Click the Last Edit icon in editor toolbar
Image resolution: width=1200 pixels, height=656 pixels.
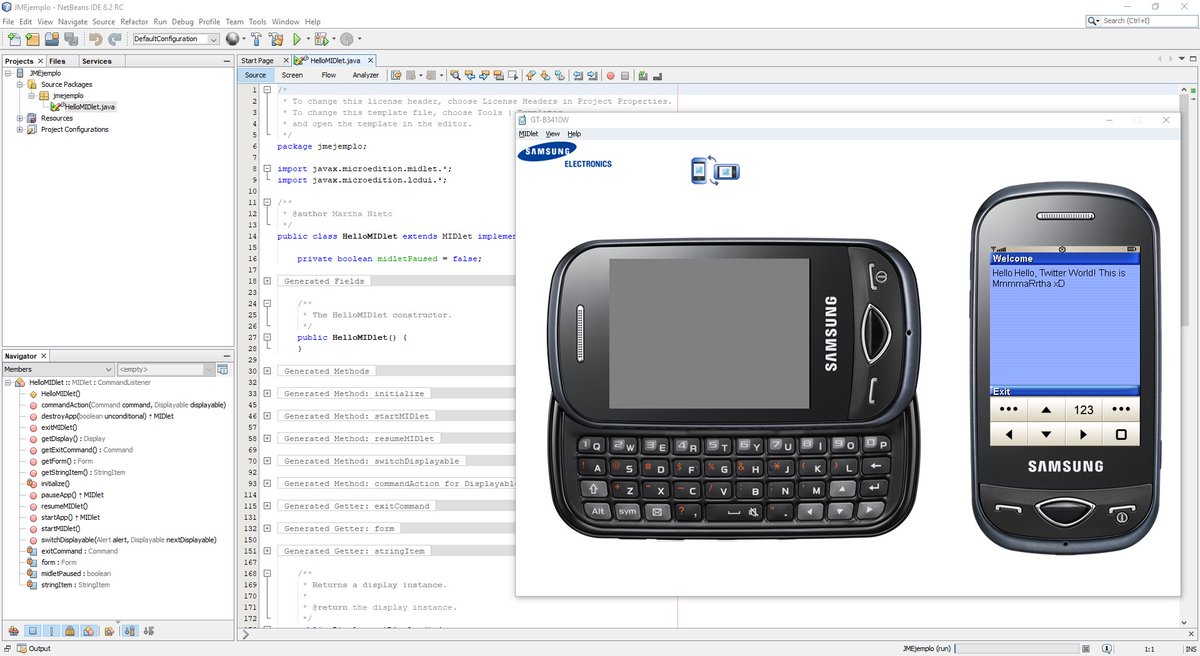[x=397, y=75]
